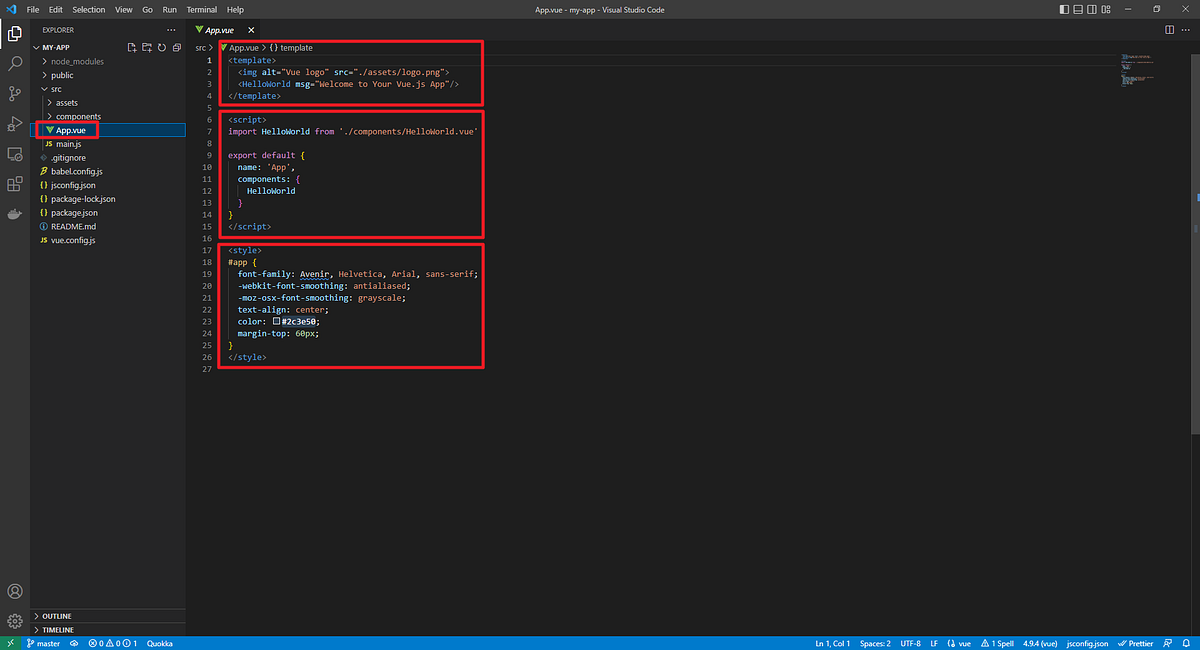Open the Terminal menu
This screenshot has width=1200, height=650.
pos(201,9)
